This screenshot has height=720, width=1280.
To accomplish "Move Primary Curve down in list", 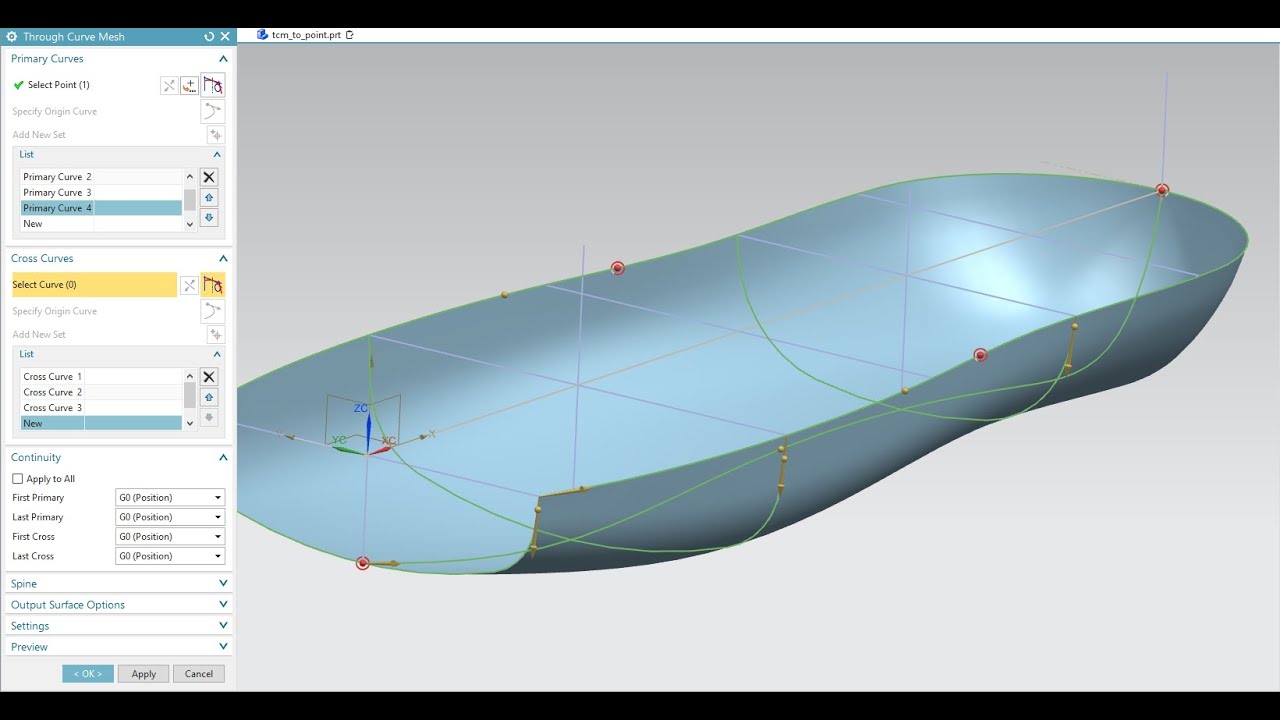I will 209,217.
